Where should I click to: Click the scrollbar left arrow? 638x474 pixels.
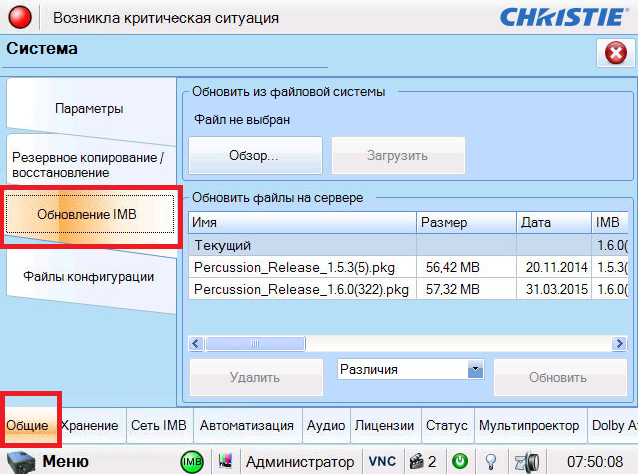pos(196,344)
